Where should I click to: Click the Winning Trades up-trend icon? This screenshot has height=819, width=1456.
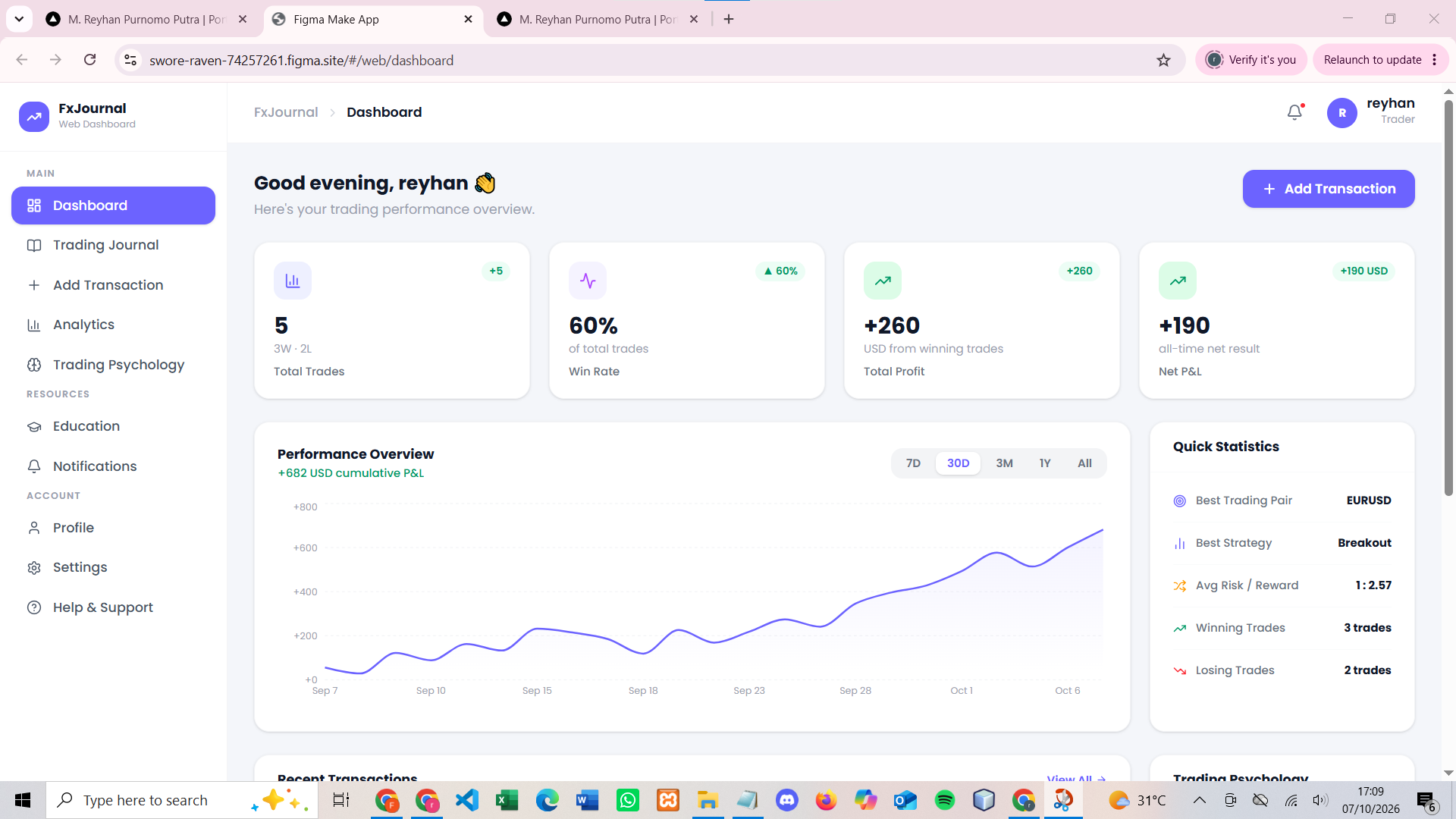tap(1180, 628)
